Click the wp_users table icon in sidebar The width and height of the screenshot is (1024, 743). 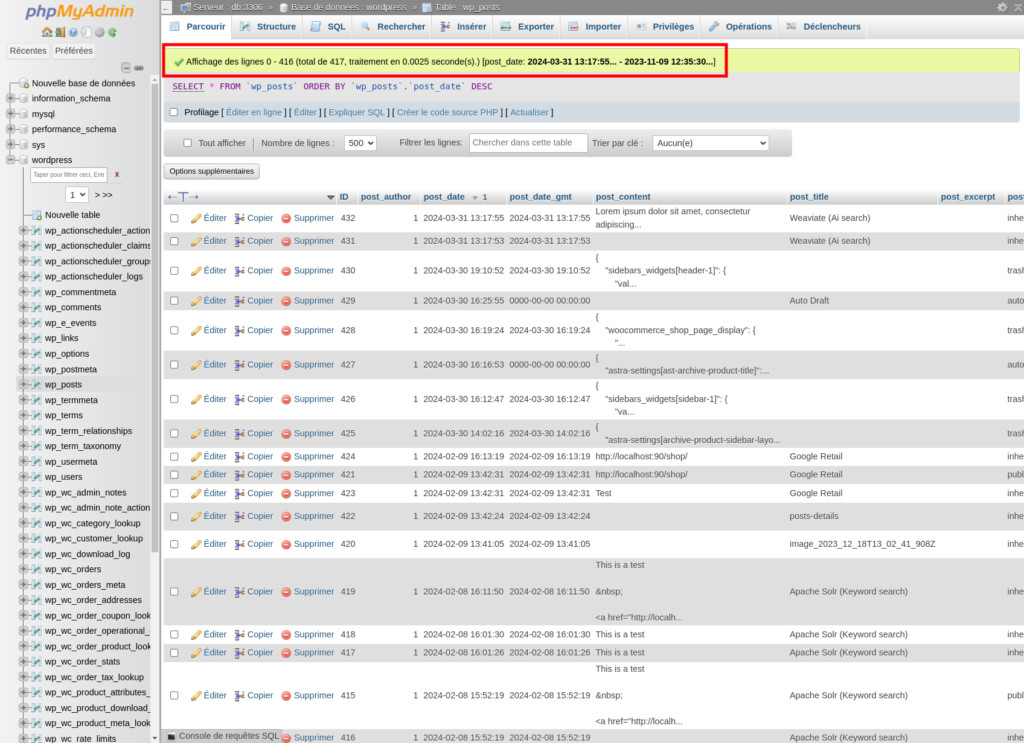pyautogui.click(x=37, y=477)
